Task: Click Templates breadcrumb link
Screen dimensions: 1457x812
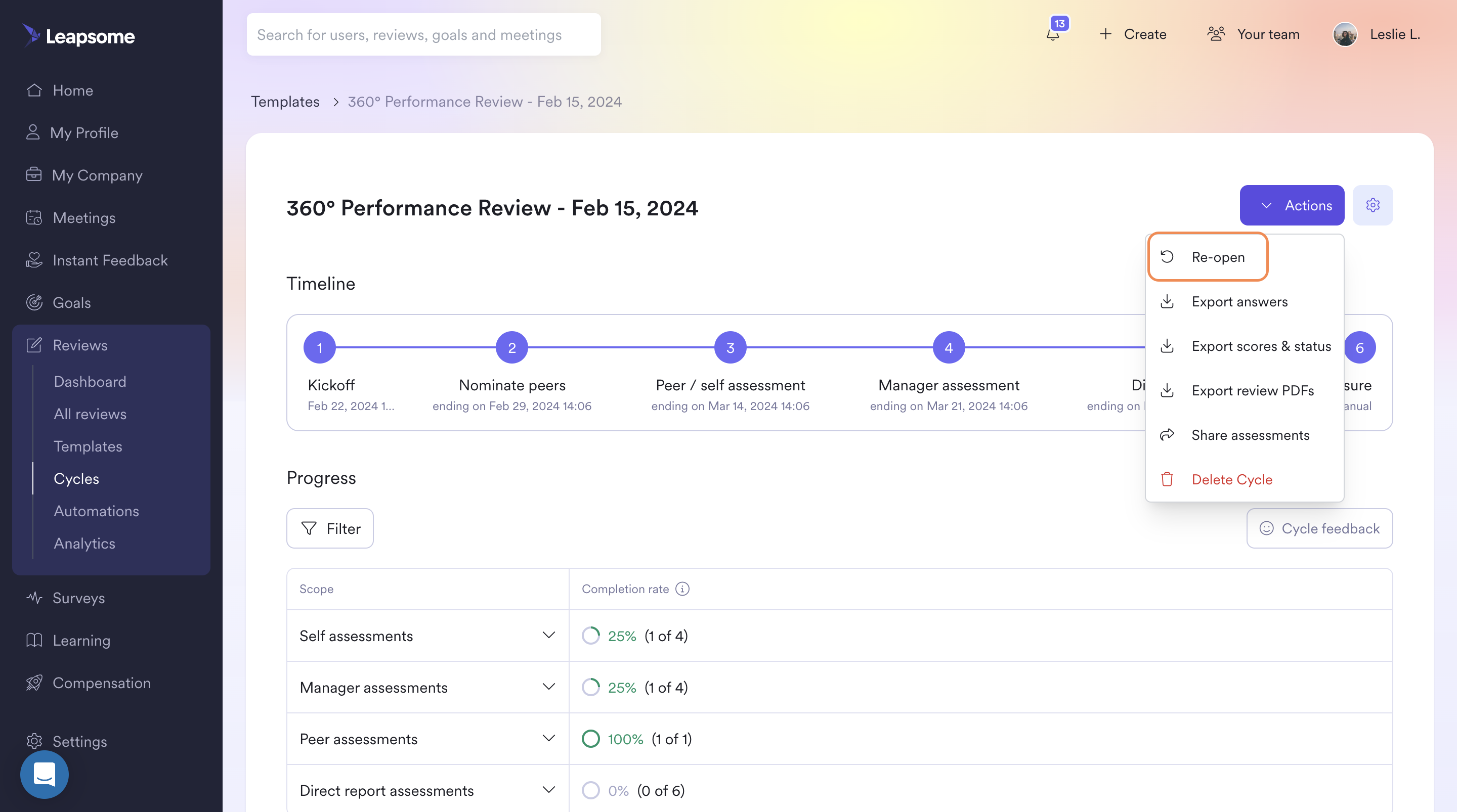Action: pos(285,101)
